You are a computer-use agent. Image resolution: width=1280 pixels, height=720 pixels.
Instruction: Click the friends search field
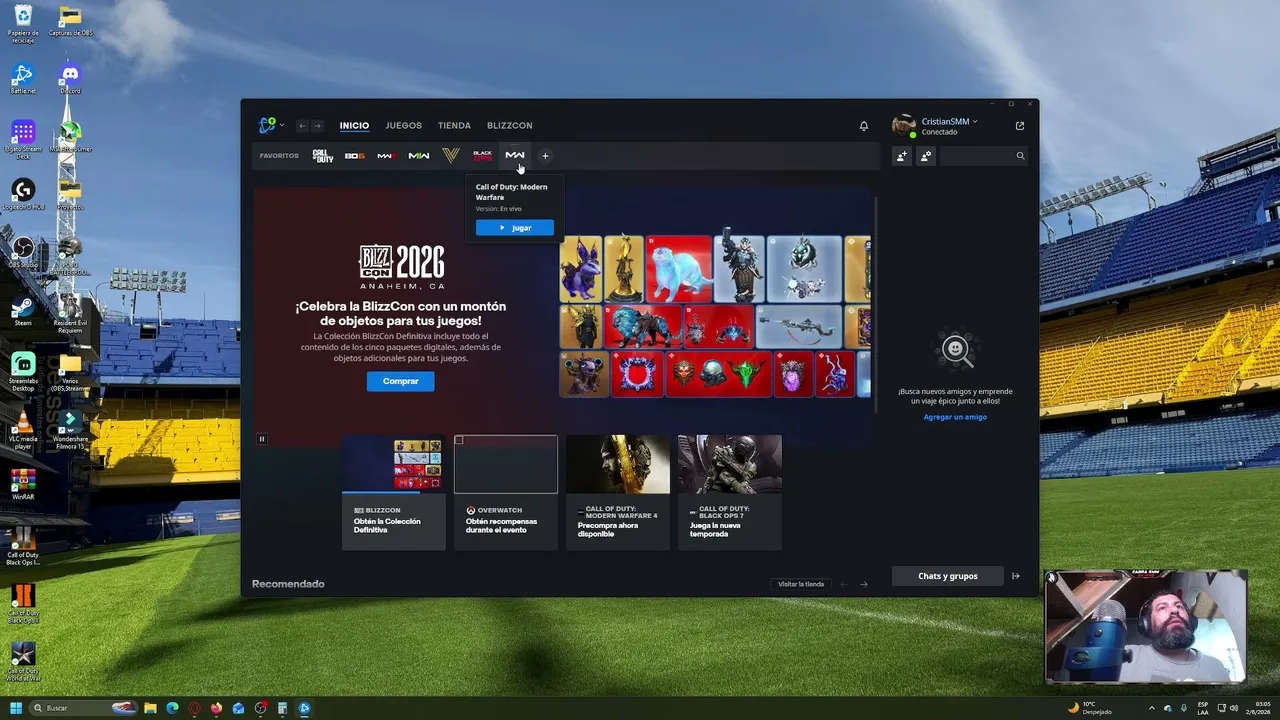(984, 156)
